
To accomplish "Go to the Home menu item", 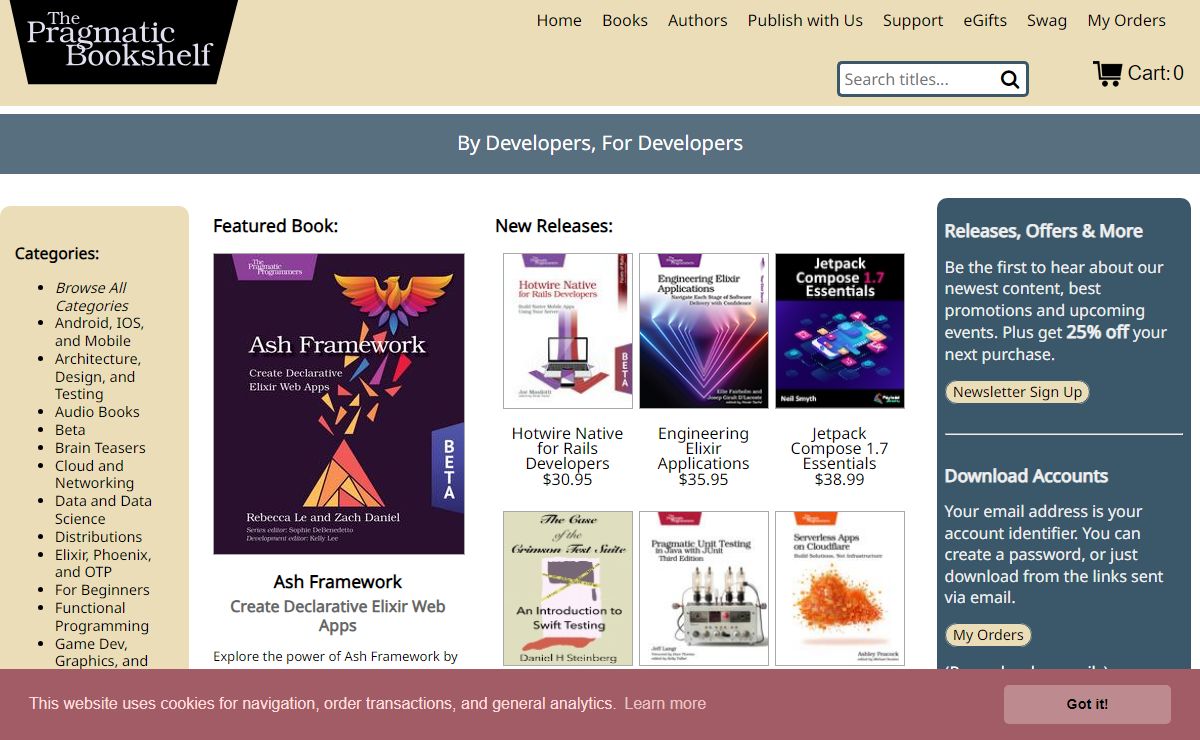I will pyautogui.click(x=559, y=20).
